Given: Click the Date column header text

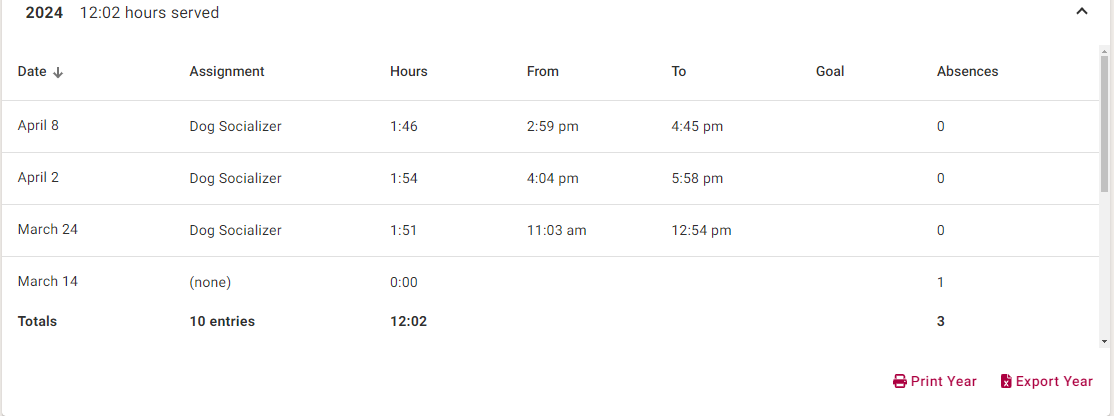Looking at the screenshot, I should [32, 72].
